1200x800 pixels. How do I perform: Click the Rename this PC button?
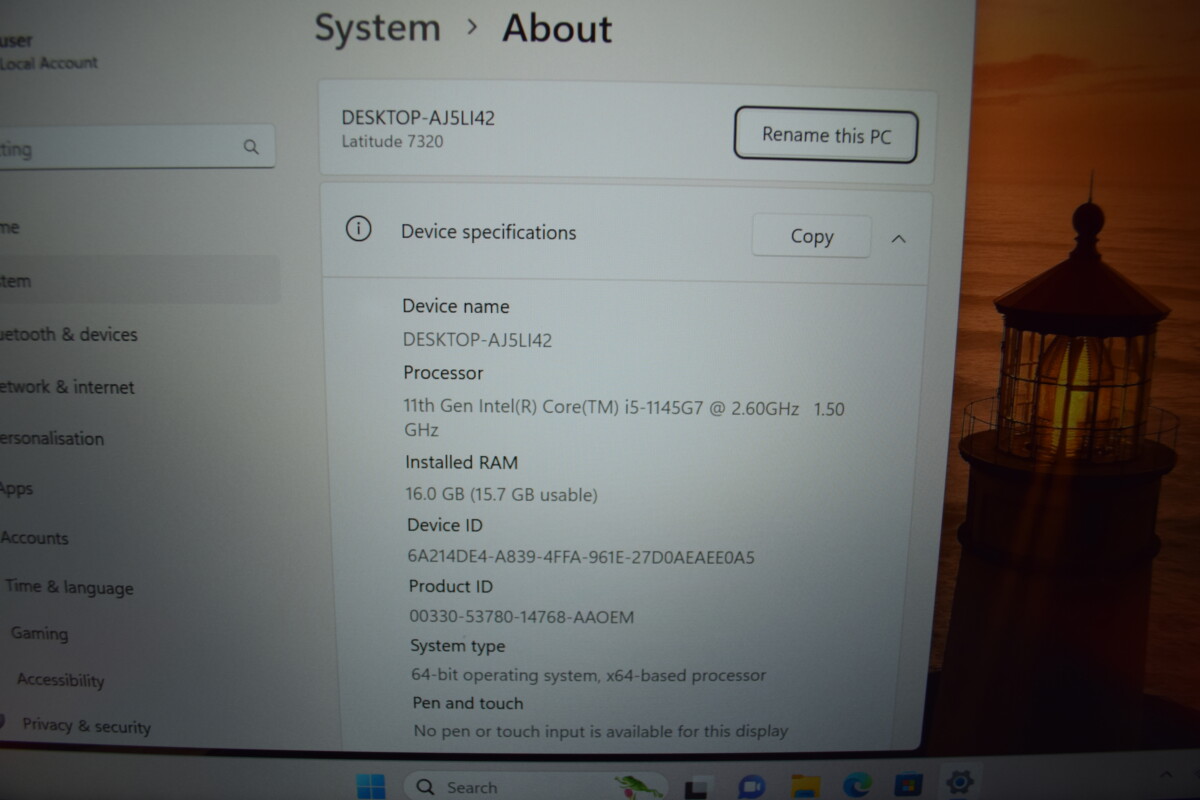(825, 135)
